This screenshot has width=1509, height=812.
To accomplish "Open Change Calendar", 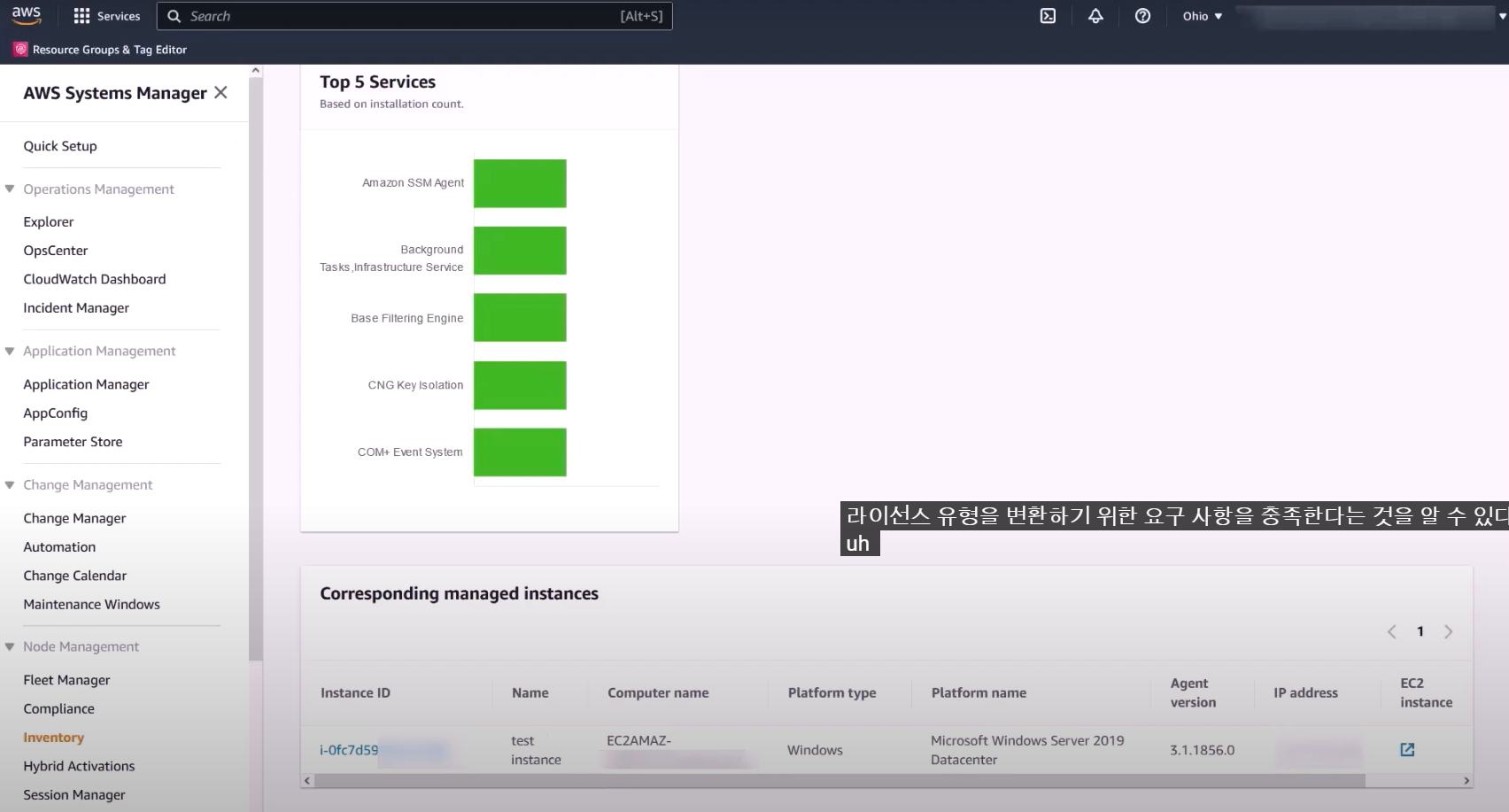I will 75,576.
